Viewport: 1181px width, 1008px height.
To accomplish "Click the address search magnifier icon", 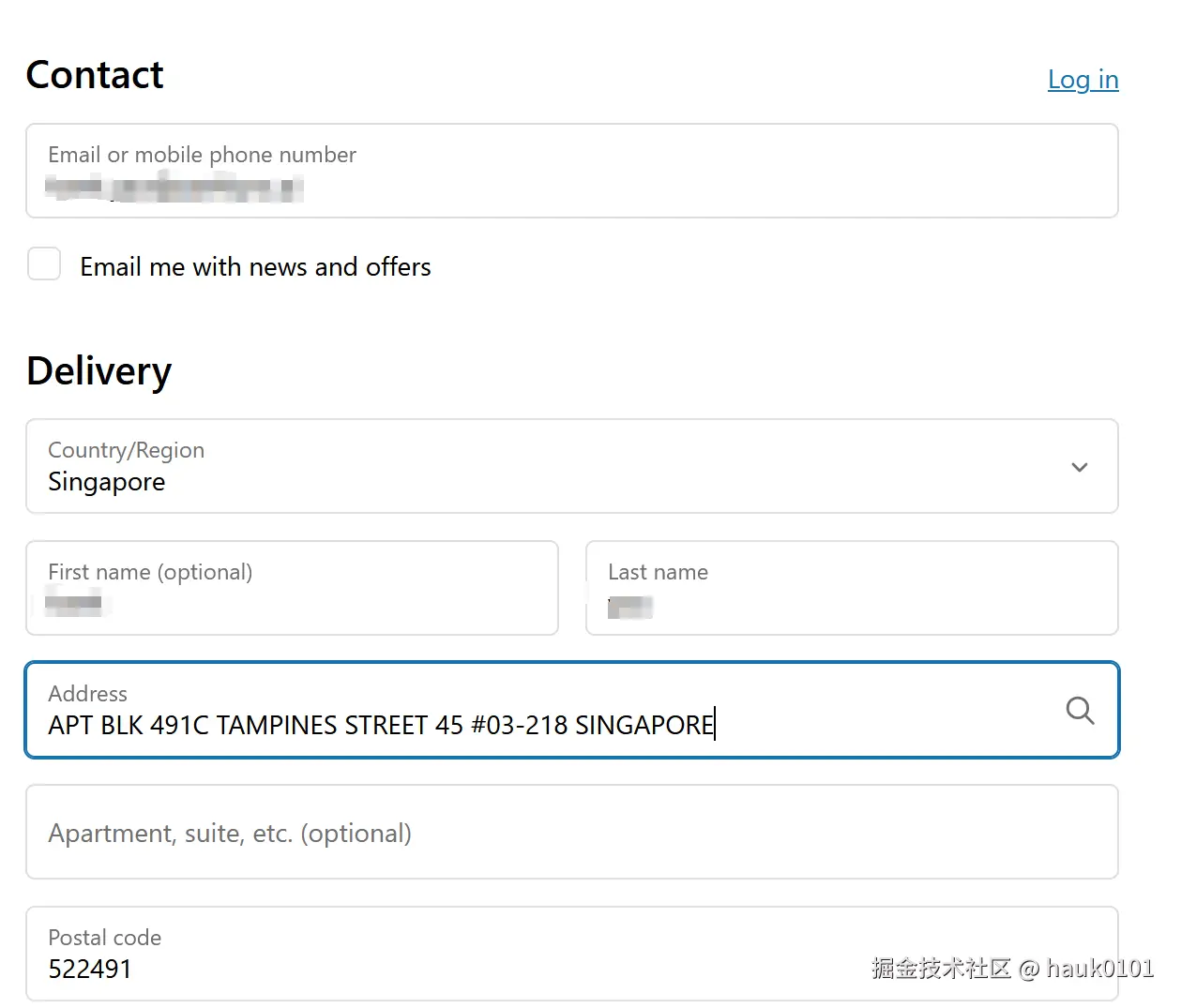I will tap(1080, 710).
